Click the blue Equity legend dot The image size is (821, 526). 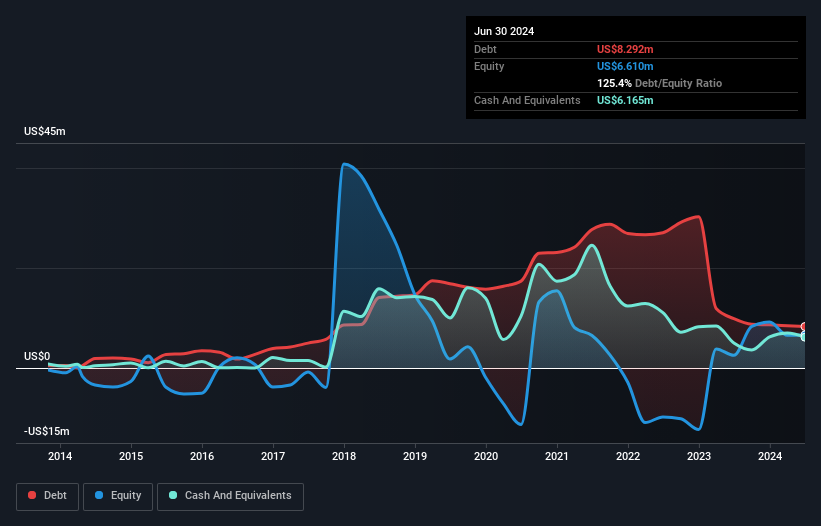tap(99, 495)
